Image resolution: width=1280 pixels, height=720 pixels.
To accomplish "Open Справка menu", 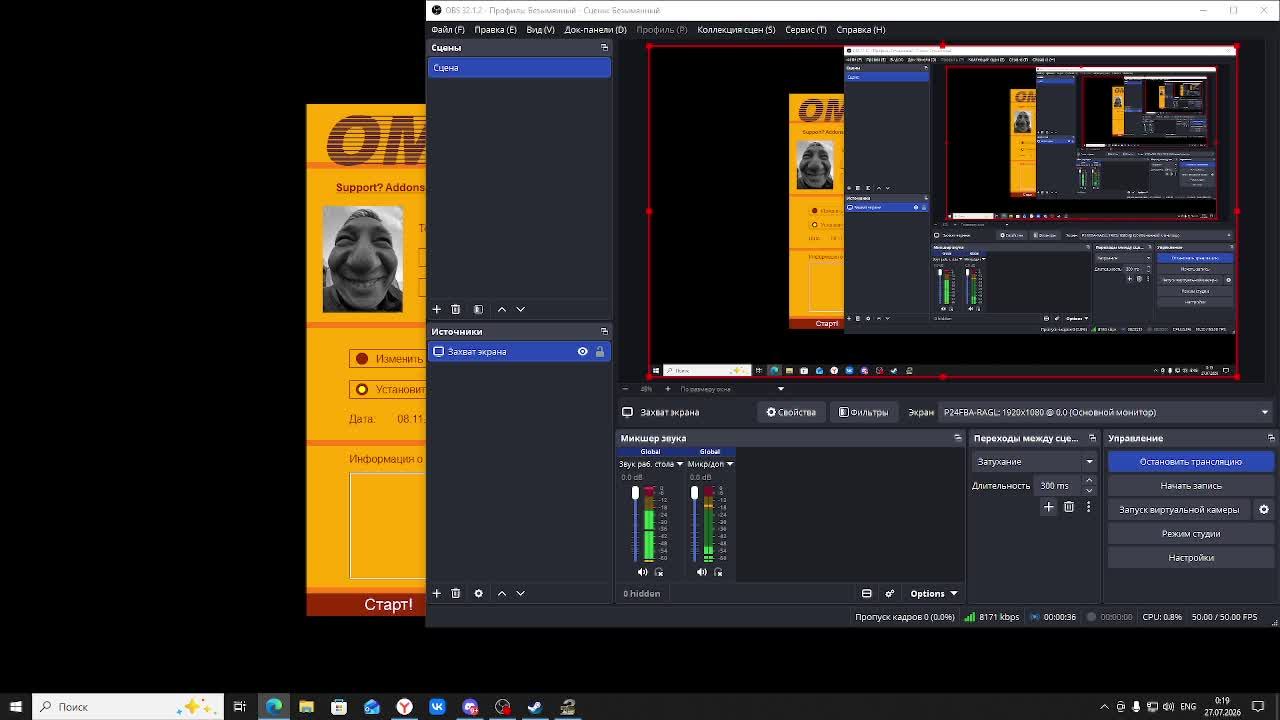I will coord(860,29).
